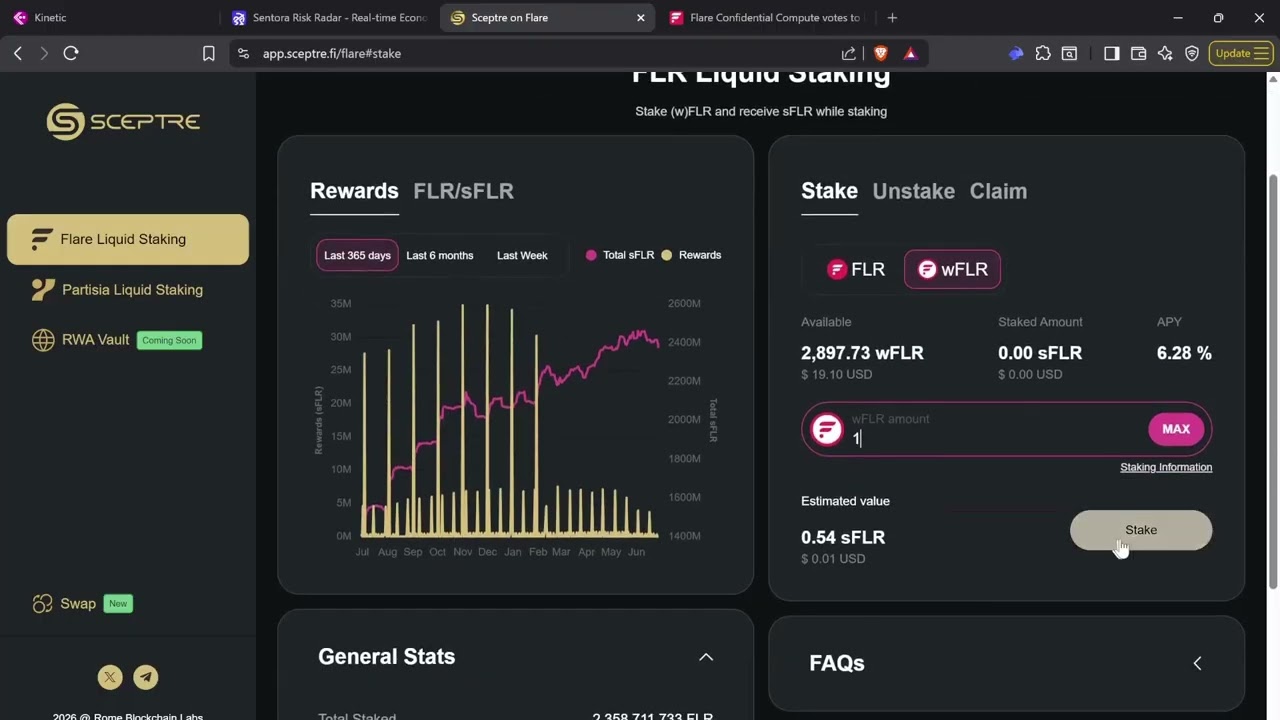Open the Staking Information link
This screenshot has height=720, width=1280.
click(x=1166, y=467)
